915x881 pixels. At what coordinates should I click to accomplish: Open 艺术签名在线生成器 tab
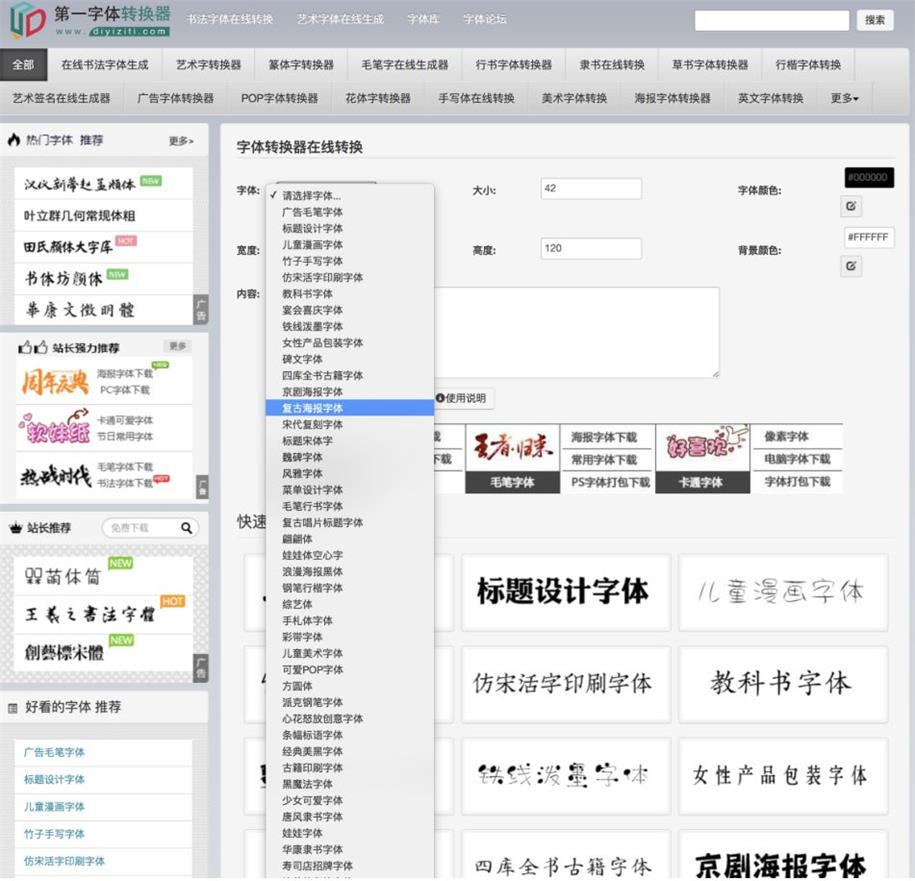coord(61,98)
